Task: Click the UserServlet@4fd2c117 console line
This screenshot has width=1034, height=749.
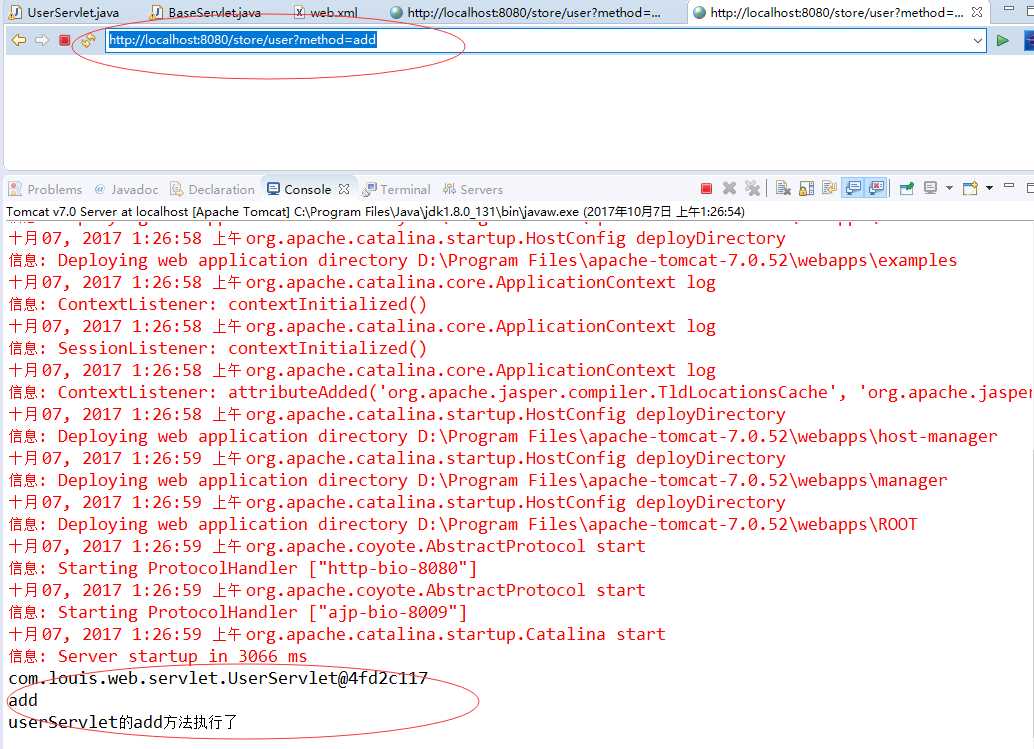Action: pyautogui.click(x=218, y=678)
